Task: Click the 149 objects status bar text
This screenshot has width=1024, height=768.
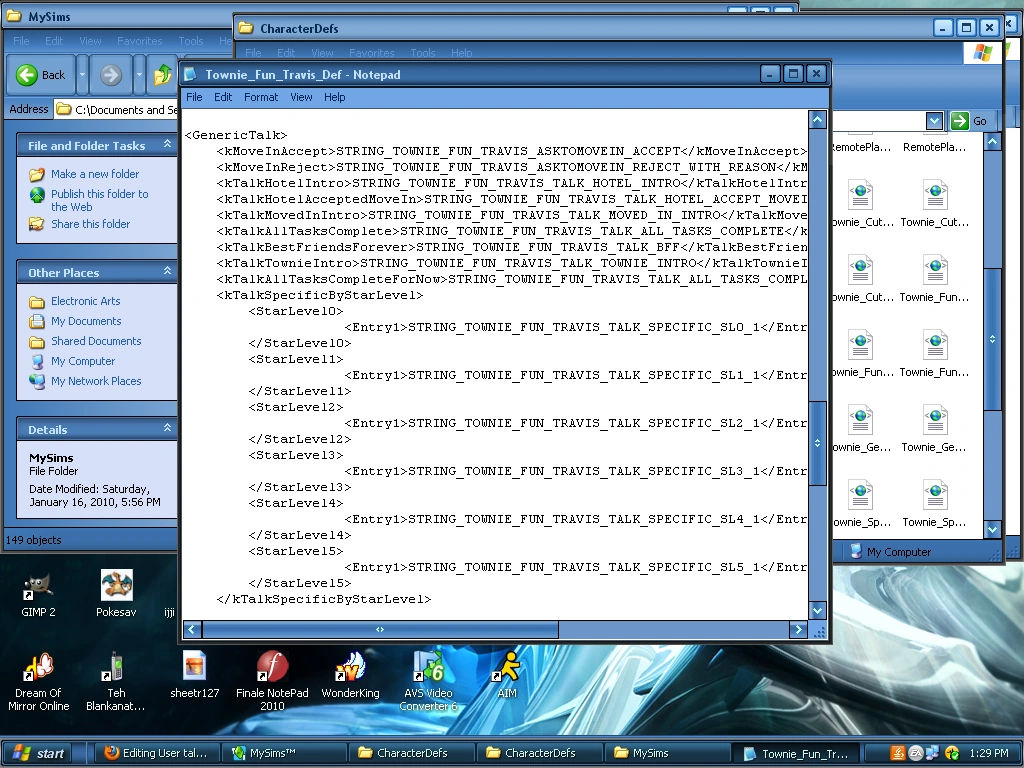Action: pos(33,540)
